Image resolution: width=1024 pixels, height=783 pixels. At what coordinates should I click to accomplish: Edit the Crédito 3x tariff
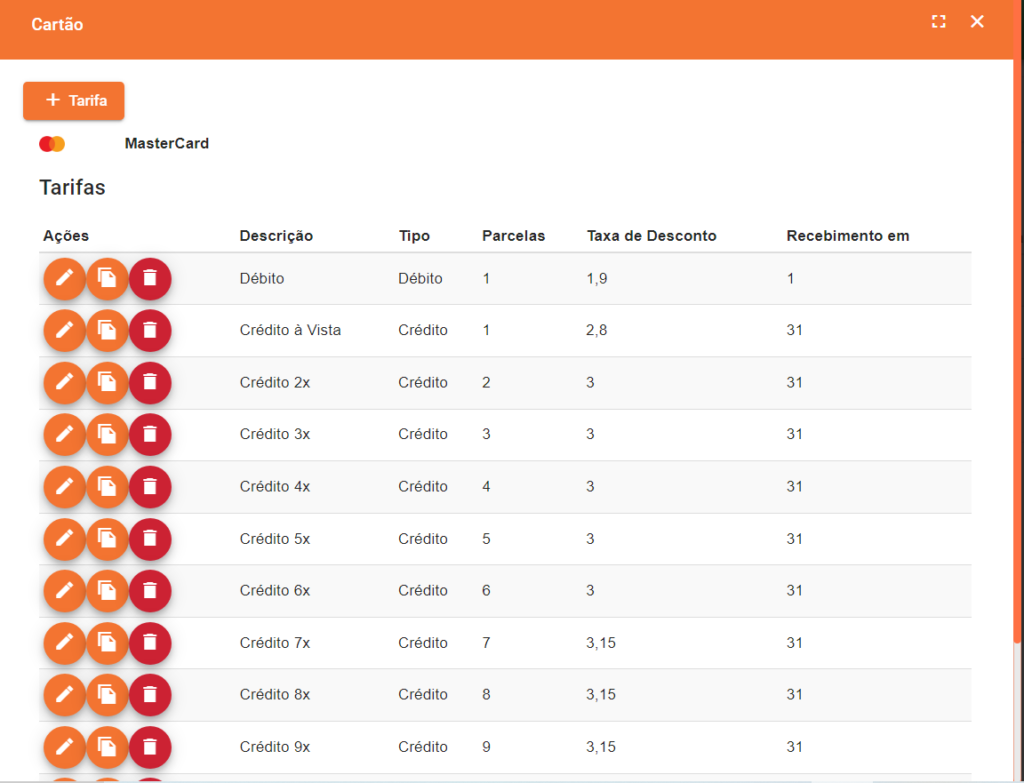pyautogui.click(x=64, y=434)
